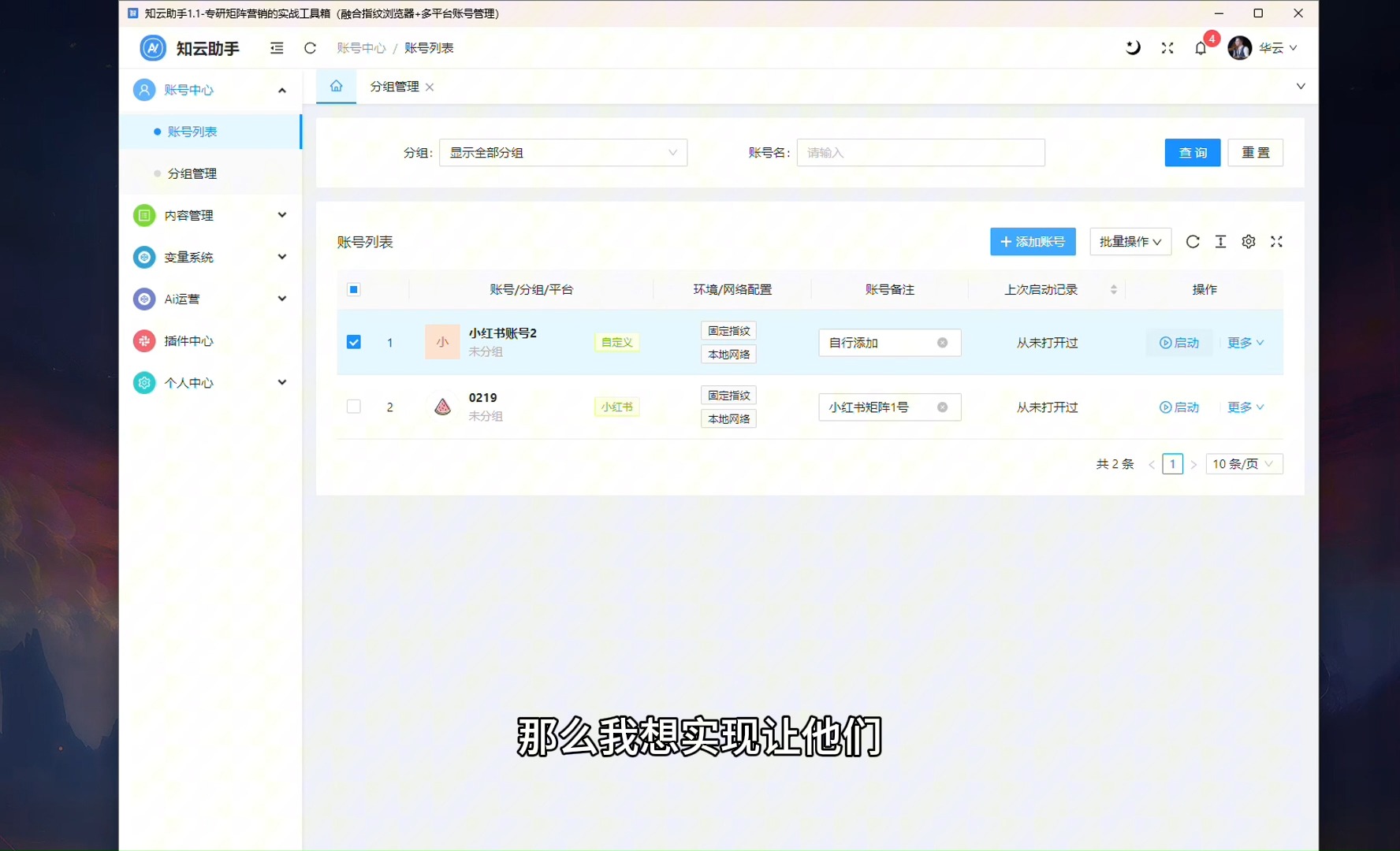Check the 0219 row checkbox
This screenshot has height=851, width=1400.
(x=354, y=407)
